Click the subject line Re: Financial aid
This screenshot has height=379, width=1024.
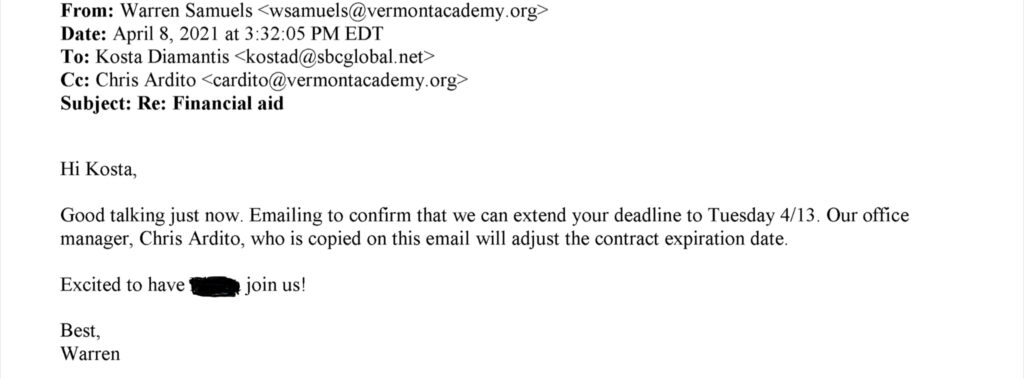[x=210, y=103]
